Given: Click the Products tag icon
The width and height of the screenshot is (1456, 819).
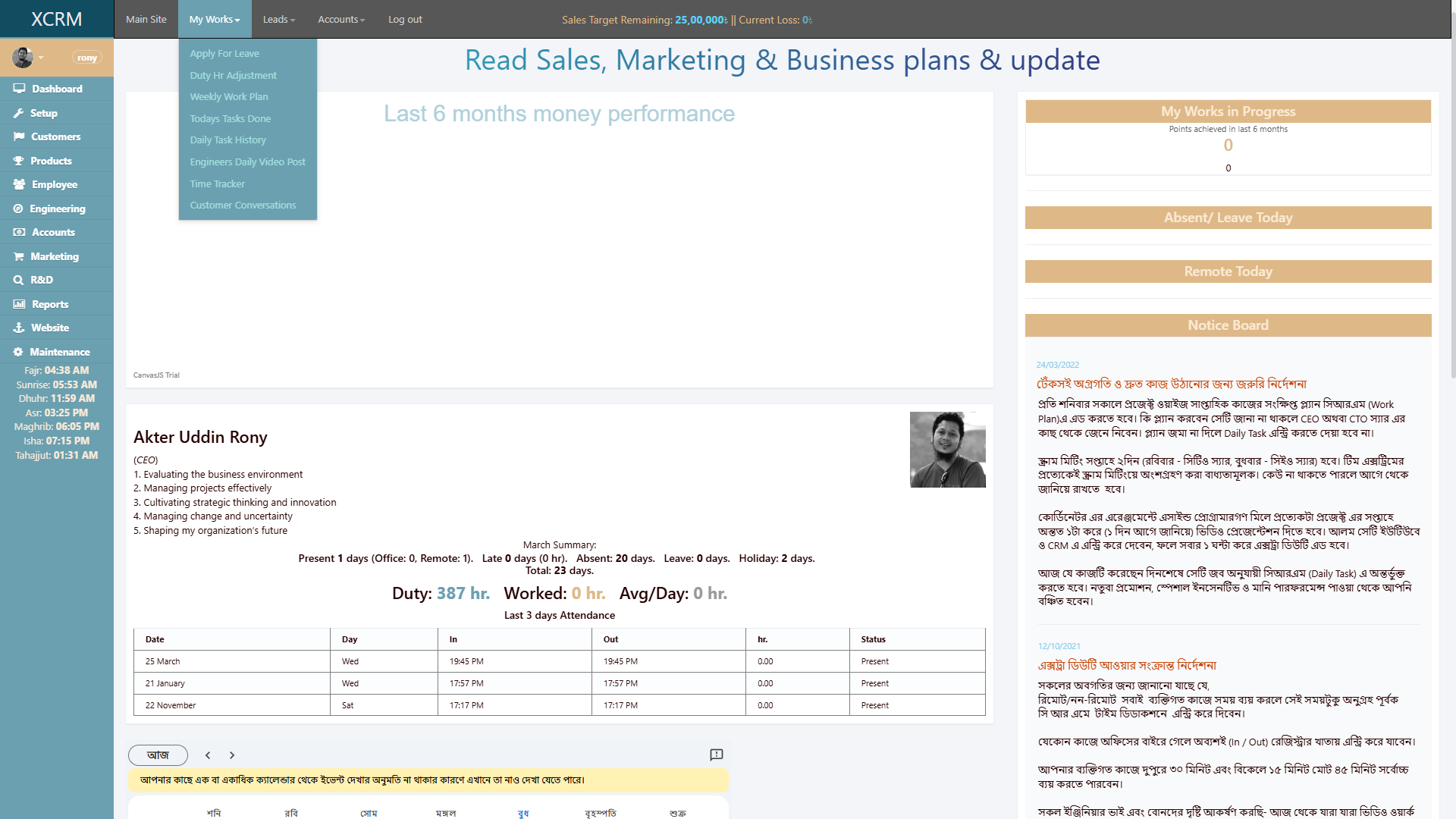Looking at the screenshot, I should pyautogui.click(x=19, y=161).
